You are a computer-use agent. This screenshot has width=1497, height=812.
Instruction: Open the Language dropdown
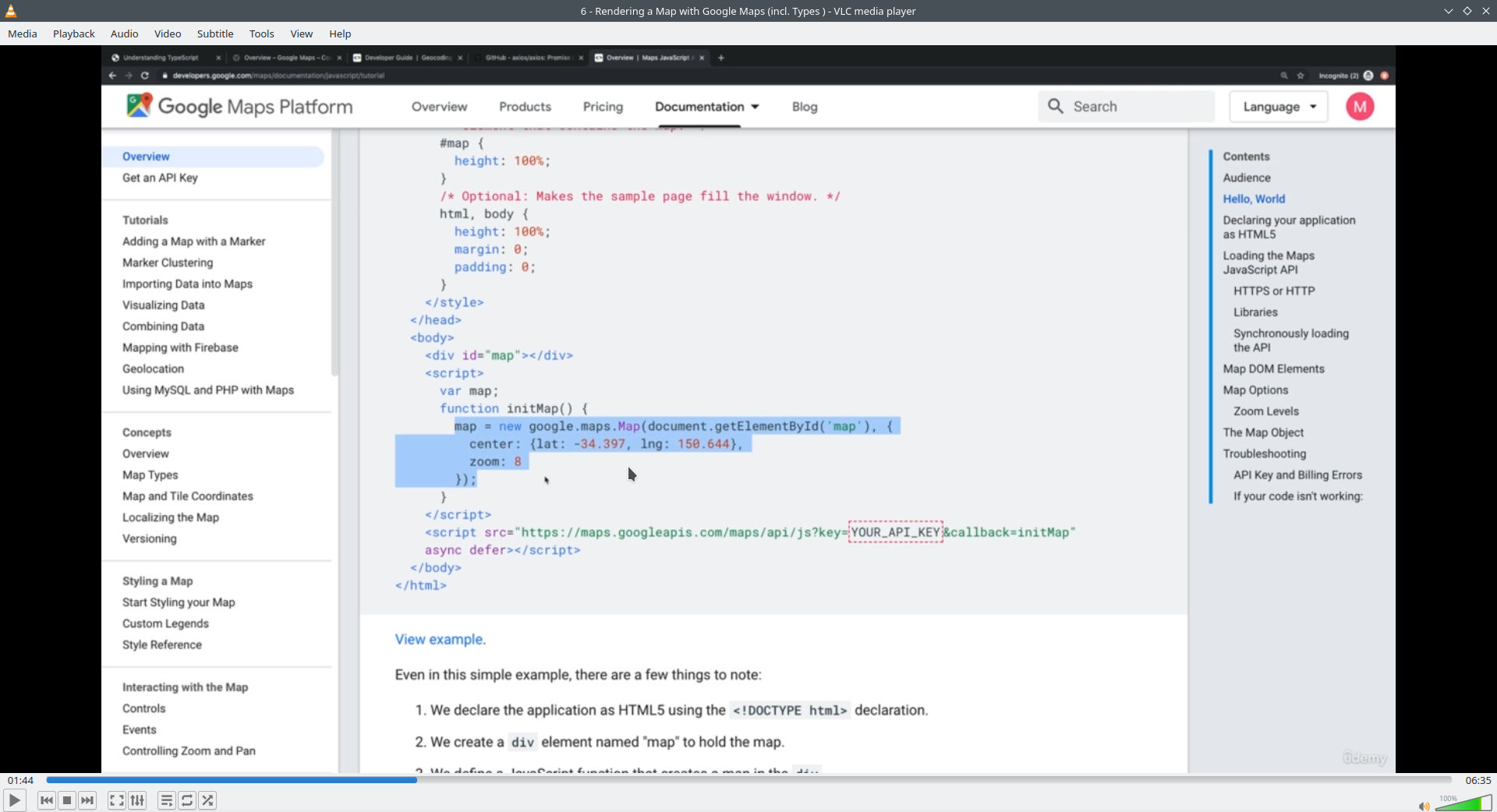pos(1279,107)
